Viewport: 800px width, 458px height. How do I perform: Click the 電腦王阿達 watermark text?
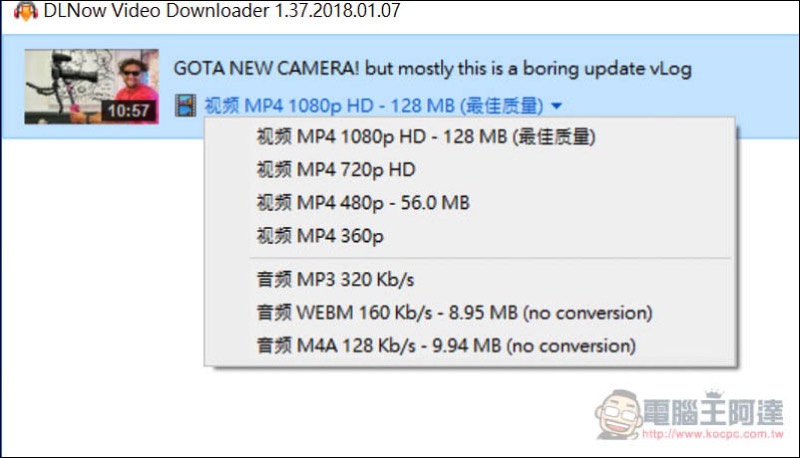pos(713,412)
